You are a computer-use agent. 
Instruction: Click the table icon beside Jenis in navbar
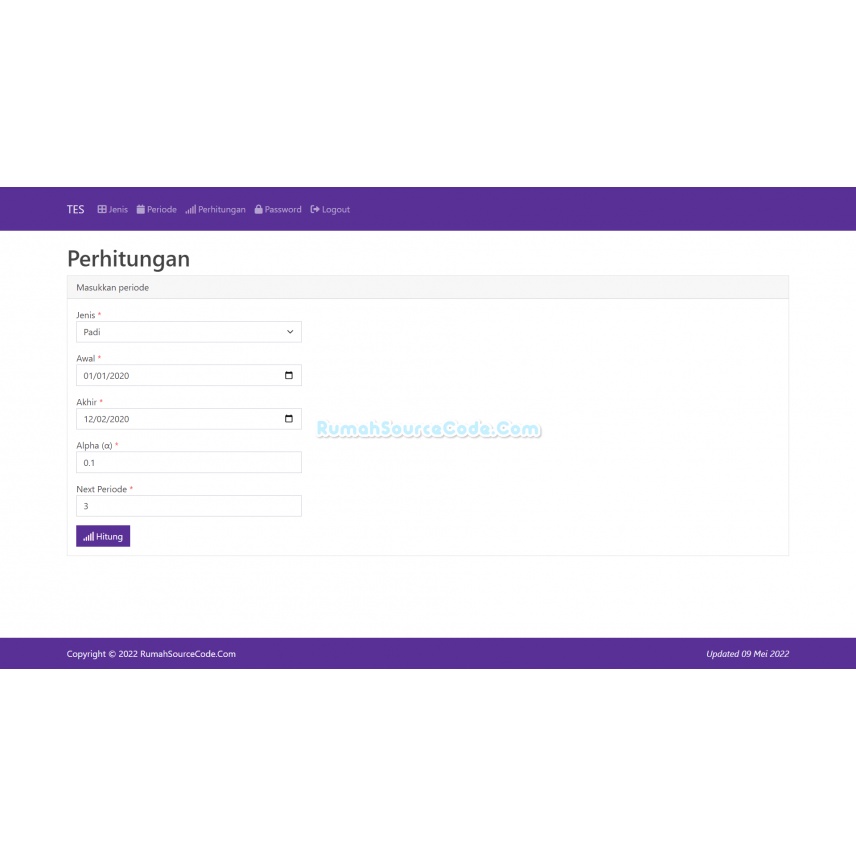click(102, 210)
